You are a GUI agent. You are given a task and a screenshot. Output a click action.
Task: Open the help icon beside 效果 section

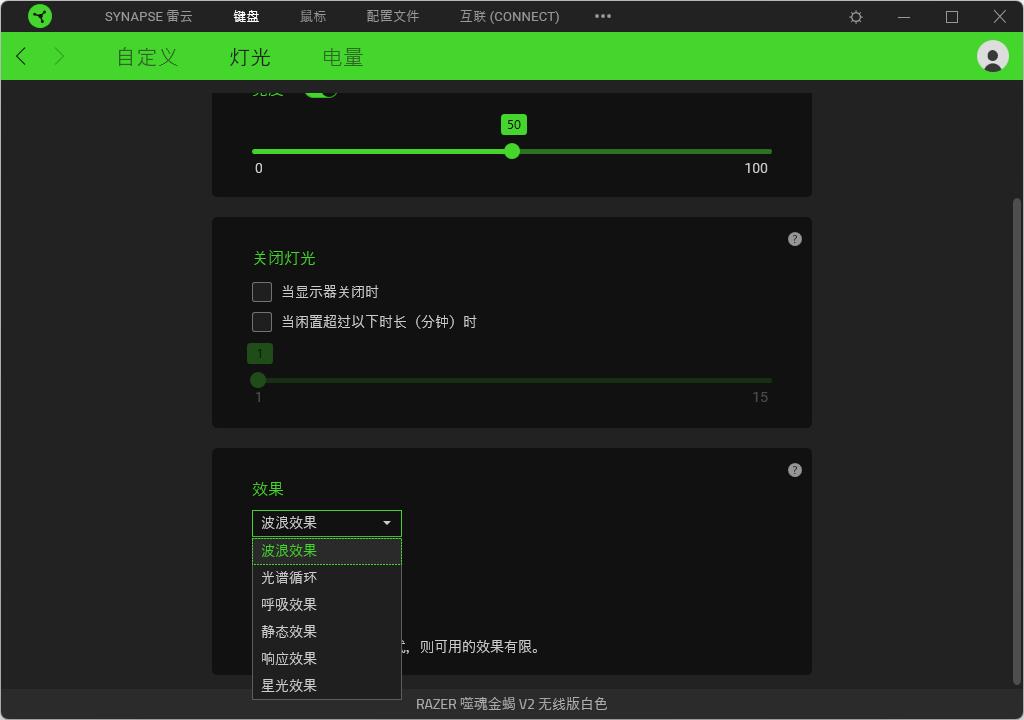pyautogui.click(x=794, y=469)
